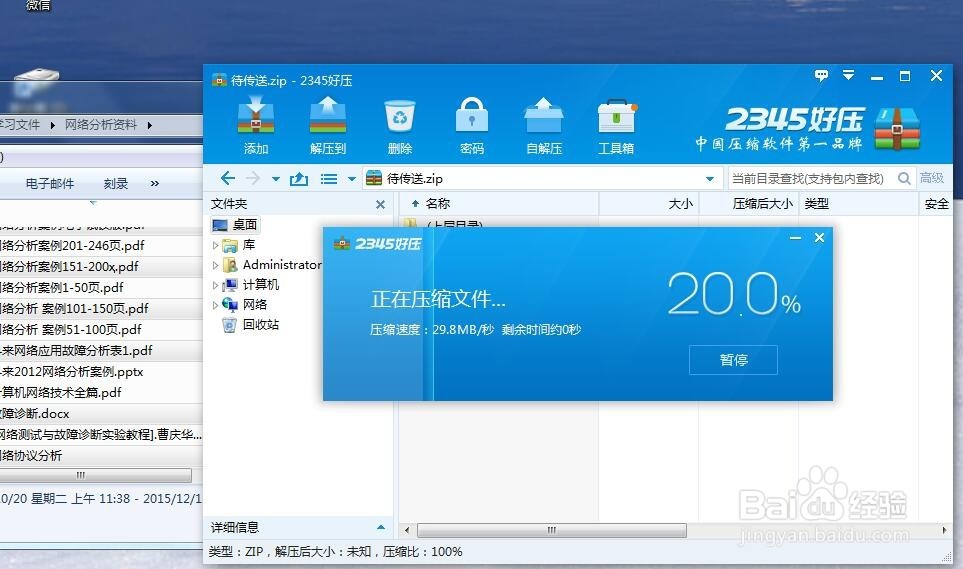Image resolution: width=963 pixels, height=569 pixels.
Task: Open 高级 advanced search
Action: click(x=932, y=178)
